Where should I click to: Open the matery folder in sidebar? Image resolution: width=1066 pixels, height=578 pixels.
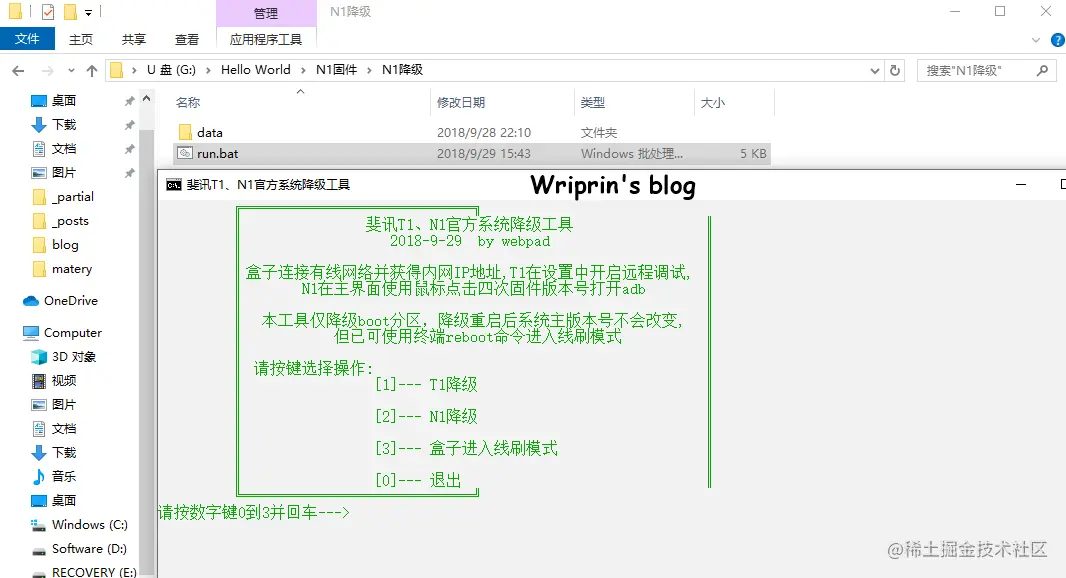click(x=71, y=269)
